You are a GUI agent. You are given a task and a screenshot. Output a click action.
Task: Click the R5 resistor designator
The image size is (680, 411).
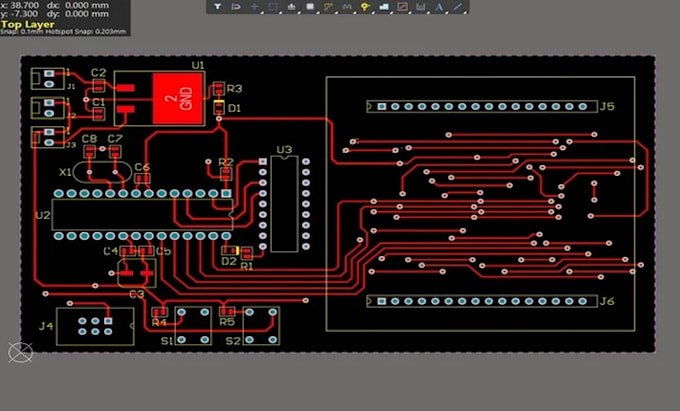[x=227, y=322]
